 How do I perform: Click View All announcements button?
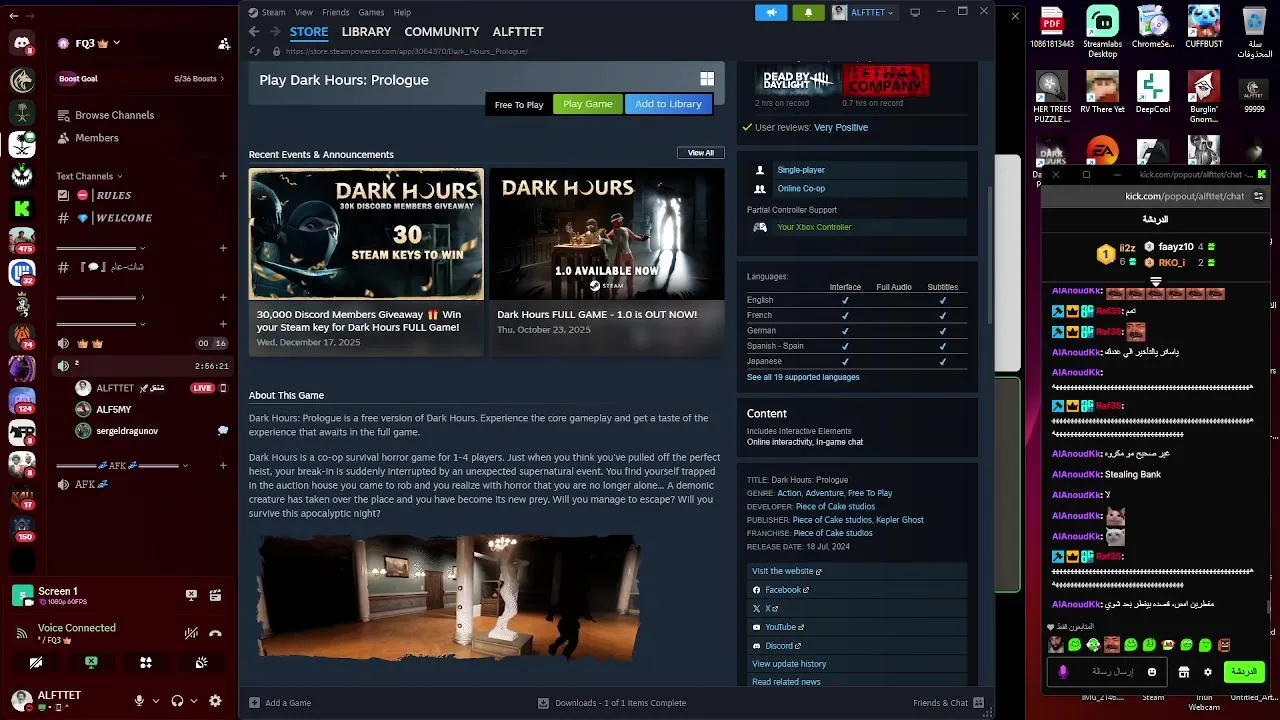(701, 153)
